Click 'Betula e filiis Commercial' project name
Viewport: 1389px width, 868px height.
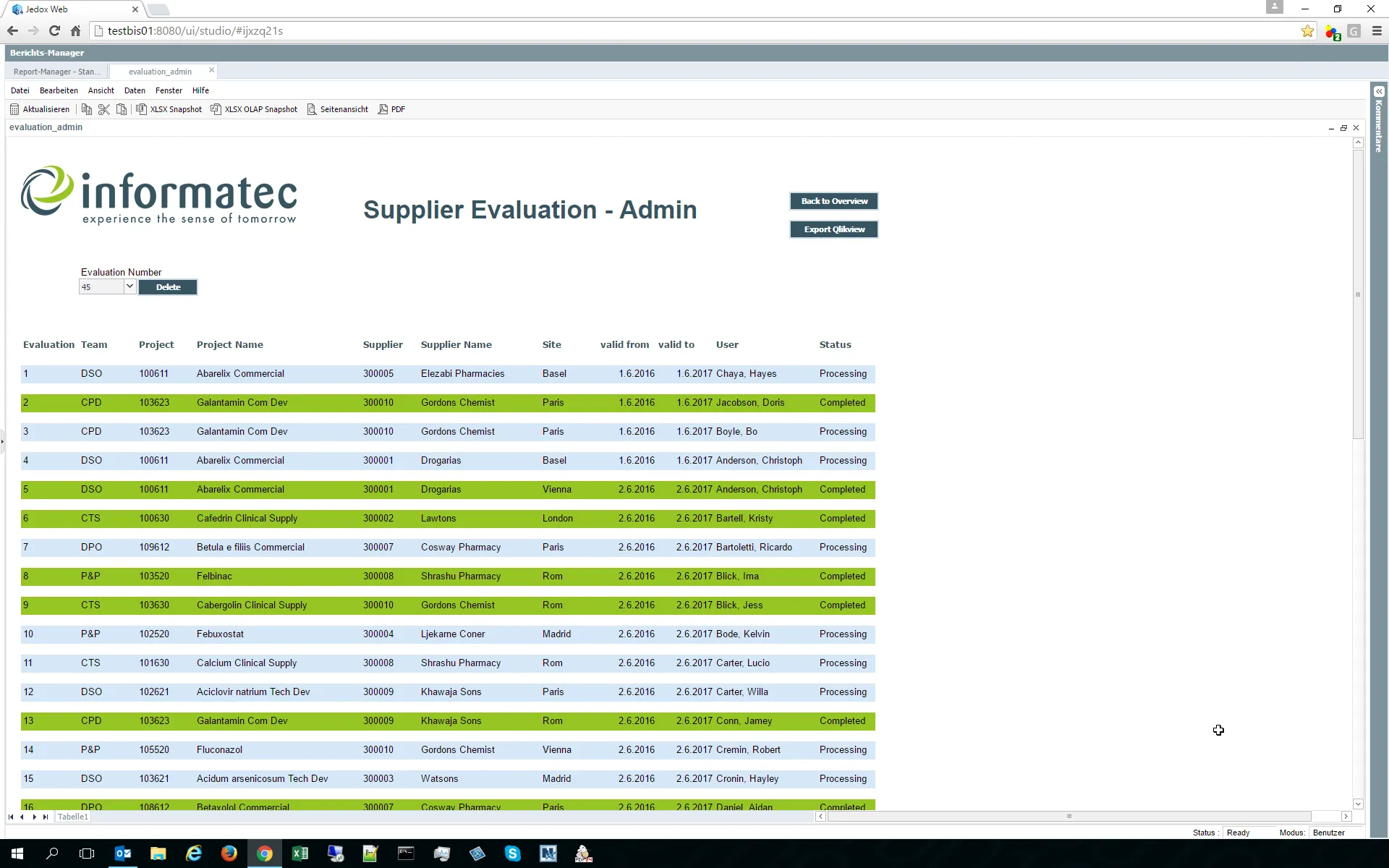coord(251,548)
